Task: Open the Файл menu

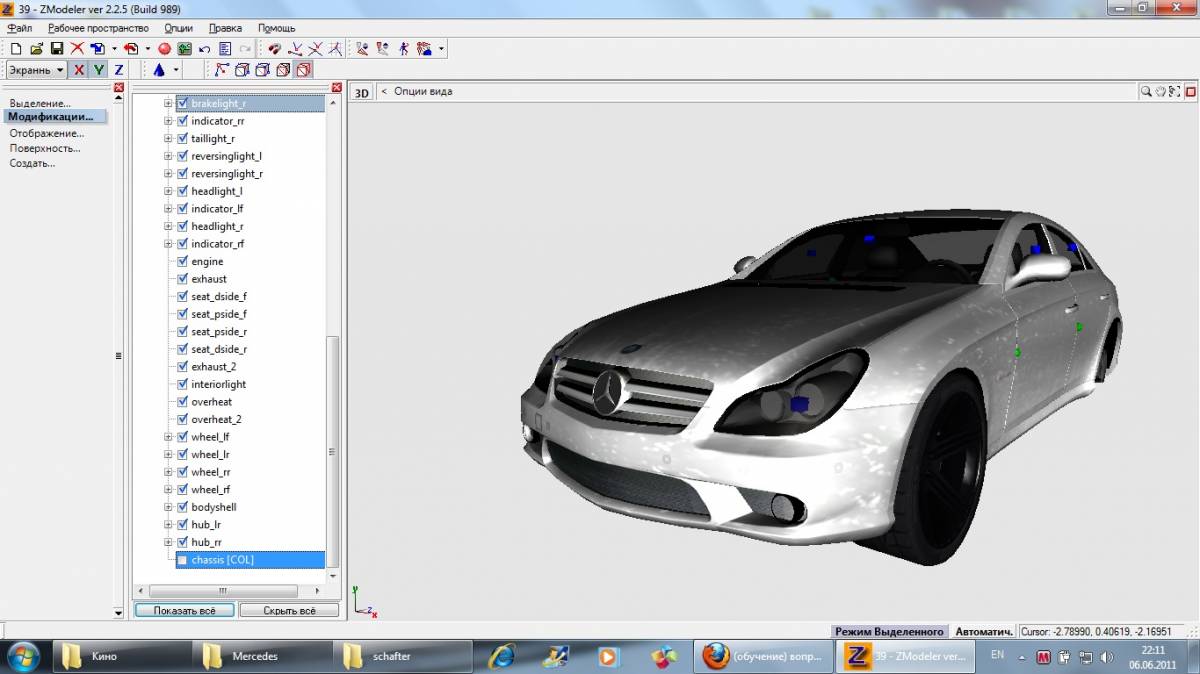Action: tap(20, 28)
